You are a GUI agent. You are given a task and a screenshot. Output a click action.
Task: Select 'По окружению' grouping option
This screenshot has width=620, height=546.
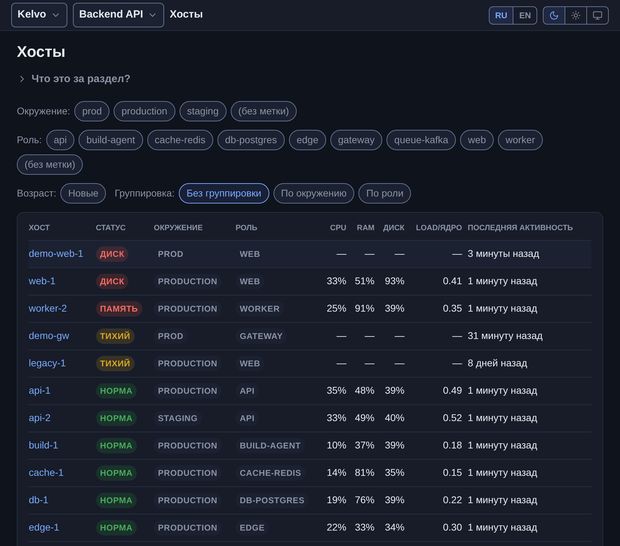coord(314,193)
